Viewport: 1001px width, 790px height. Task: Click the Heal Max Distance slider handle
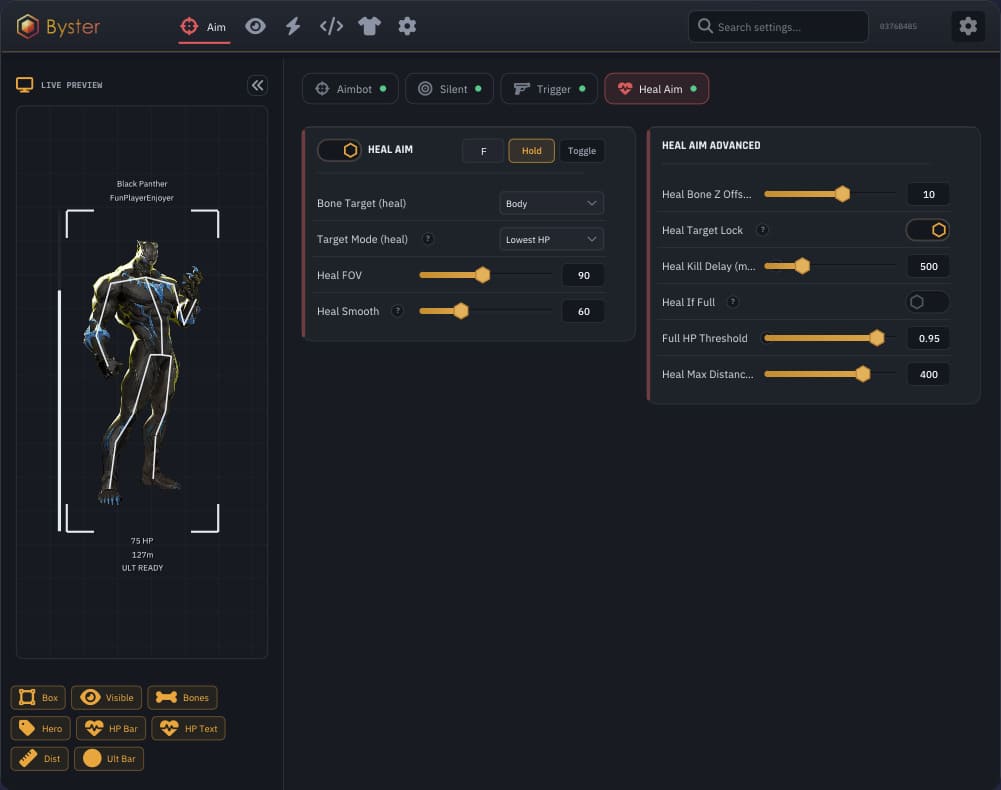pos(863,374)
